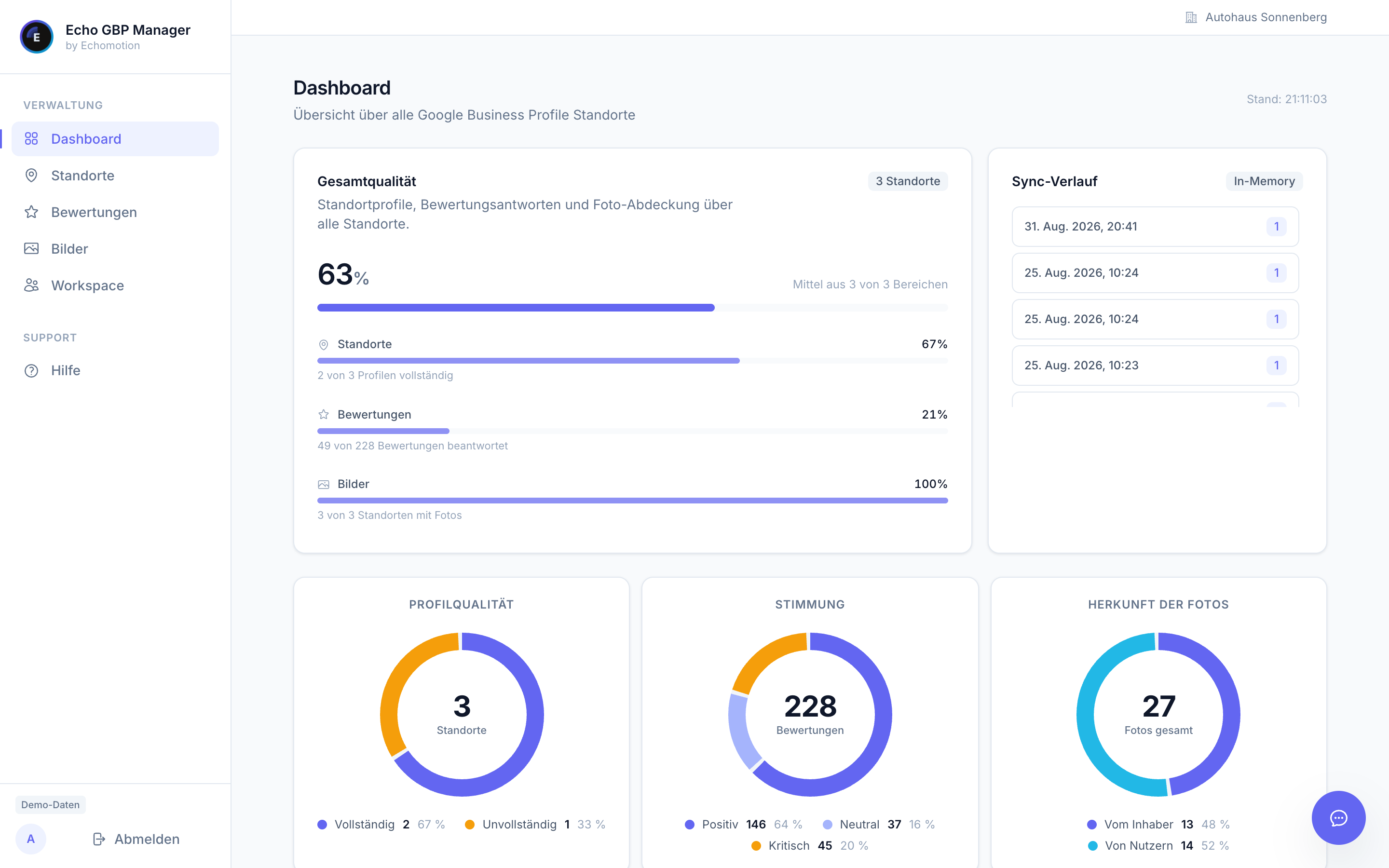This screenshot has height=868, width=1389.
Task: Click the Workspace people icon in sidebar
Action: click(31, 285)
